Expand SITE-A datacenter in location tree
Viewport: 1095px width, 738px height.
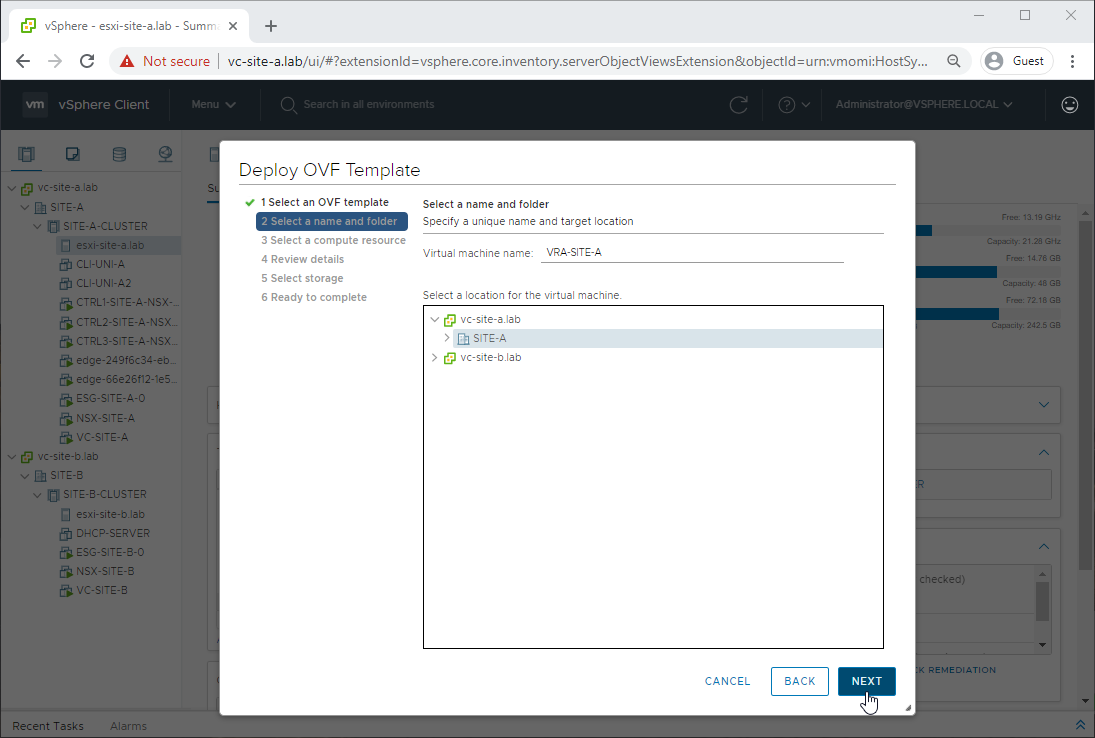(447, 338)
